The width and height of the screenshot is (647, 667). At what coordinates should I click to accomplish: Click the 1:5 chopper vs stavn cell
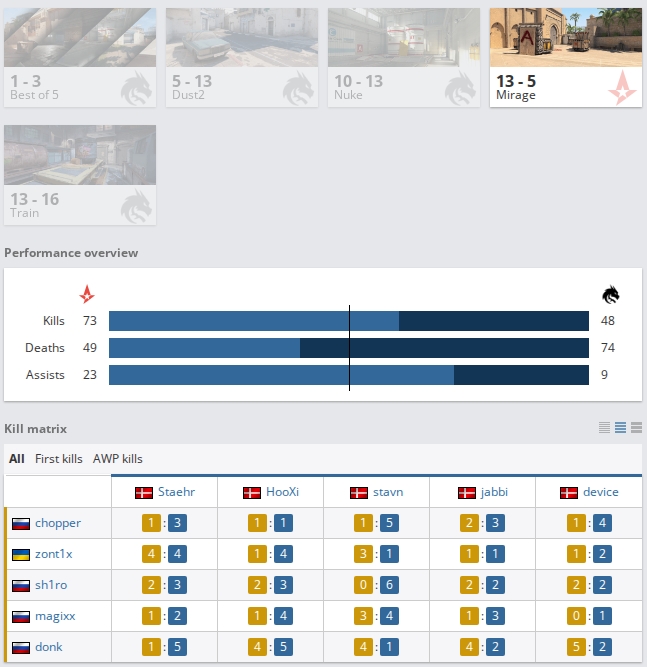376,523
